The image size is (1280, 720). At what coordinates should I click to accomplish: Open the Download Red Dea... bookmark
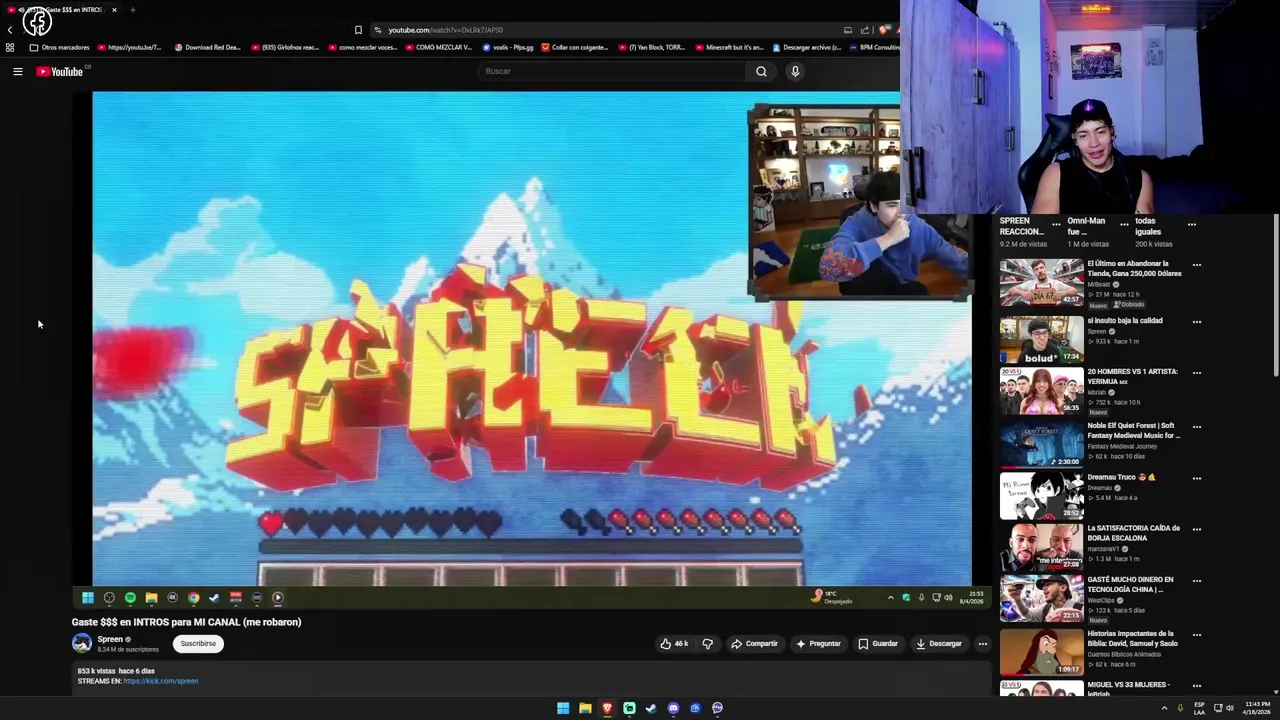(x=208, y=47)
